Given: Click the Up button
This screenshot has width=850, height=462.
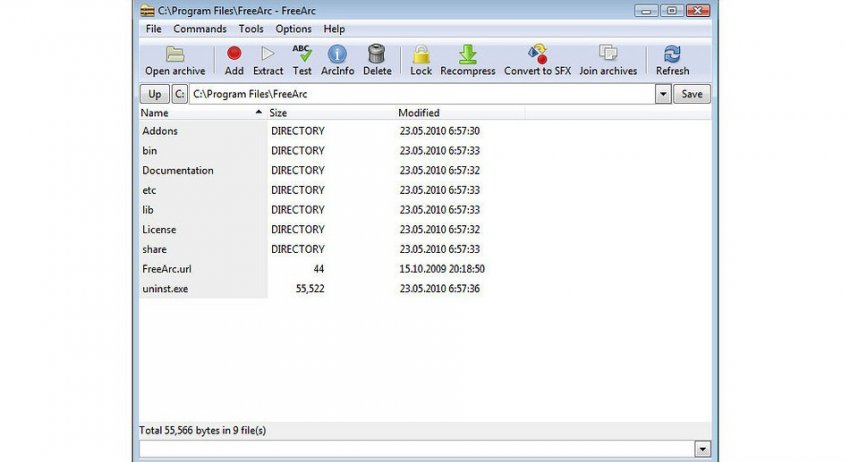Looking at the screenshot, I should coord(154,94).
